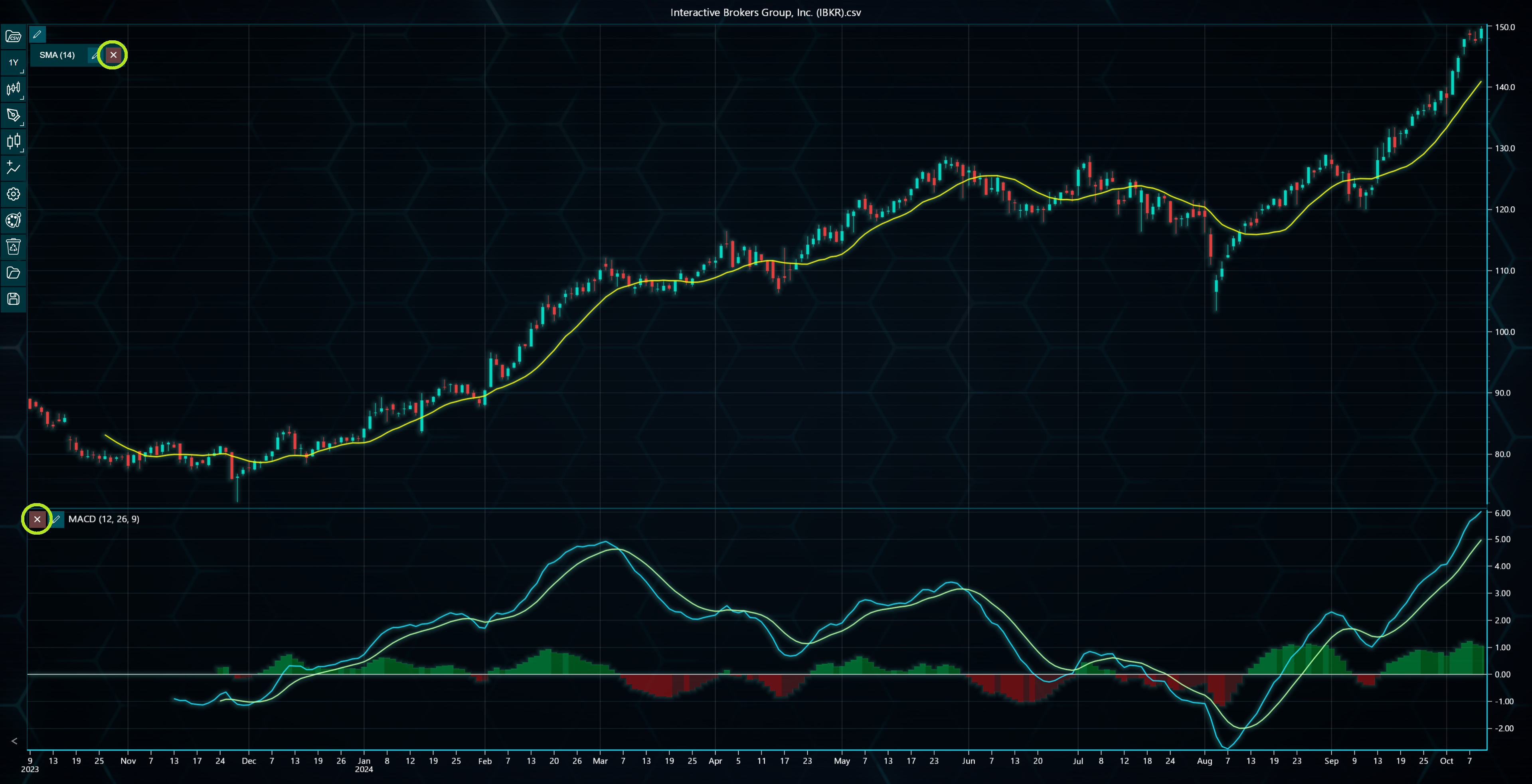The height and width of the screenshot is (784, 1532).
Task: Click the Jan 2024 date label
Action: [364, 764]
